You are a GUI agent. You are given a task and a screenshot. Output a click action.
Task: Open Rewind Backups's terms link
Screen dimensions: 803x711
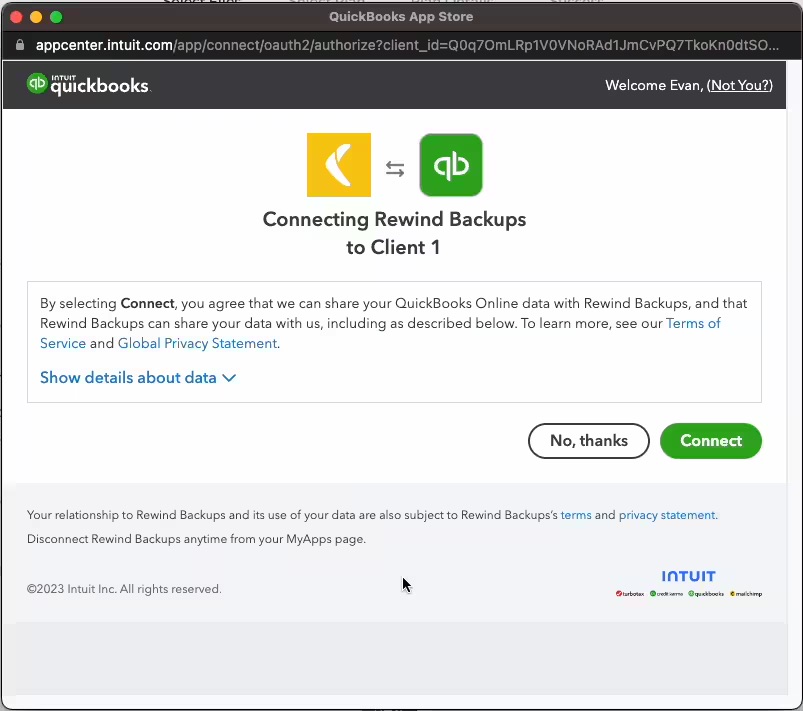point(576,515)
